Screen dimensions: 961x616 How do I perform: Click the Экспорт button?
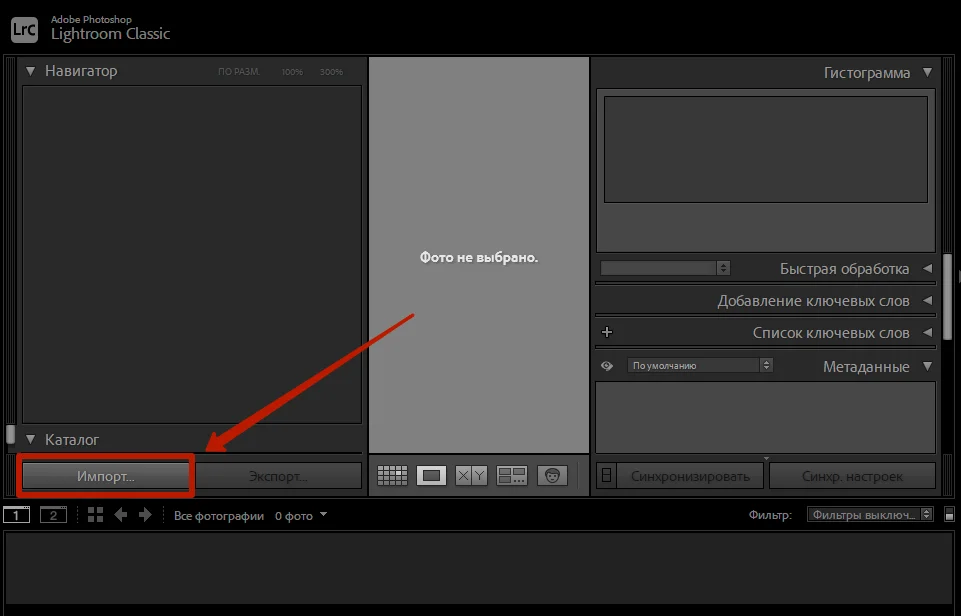[278, 476]
